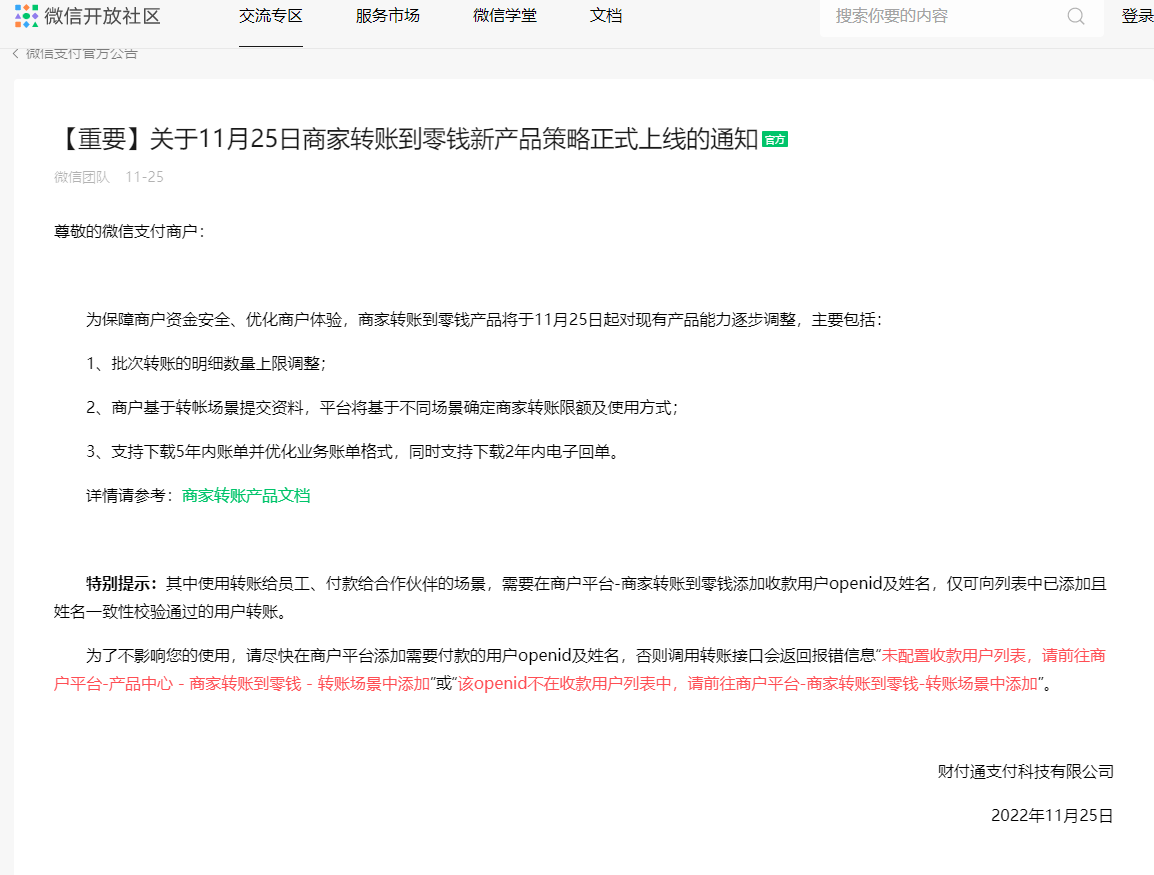Open the 商家转账产品文档 green link
The height and width of the screenshot is (875, 1154).
[246, 495]
